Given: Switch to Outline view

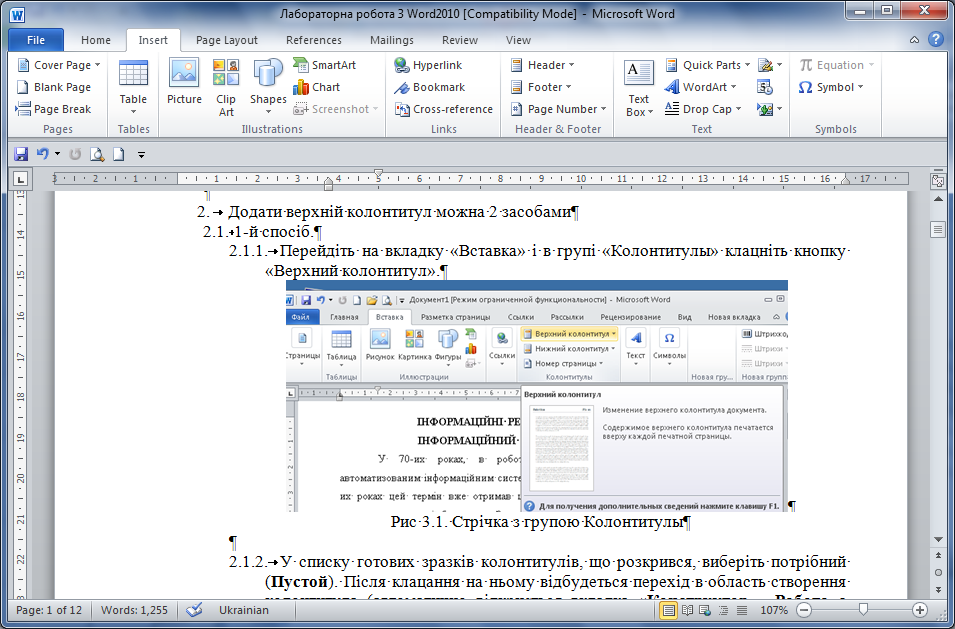Looking at the screenshot, I should (724, 610).
